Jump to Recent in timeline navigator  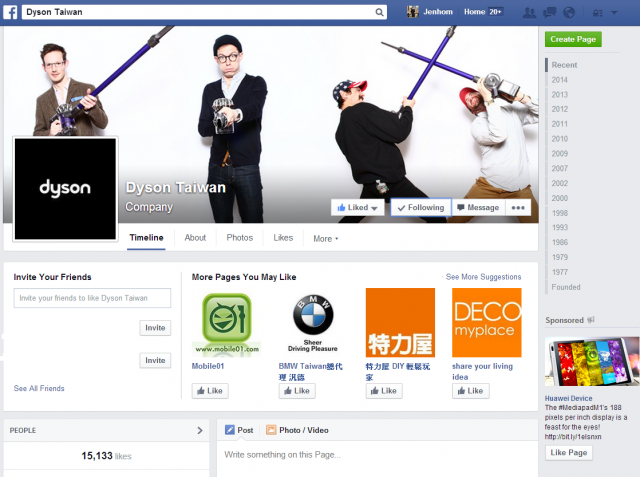point(564,65)
